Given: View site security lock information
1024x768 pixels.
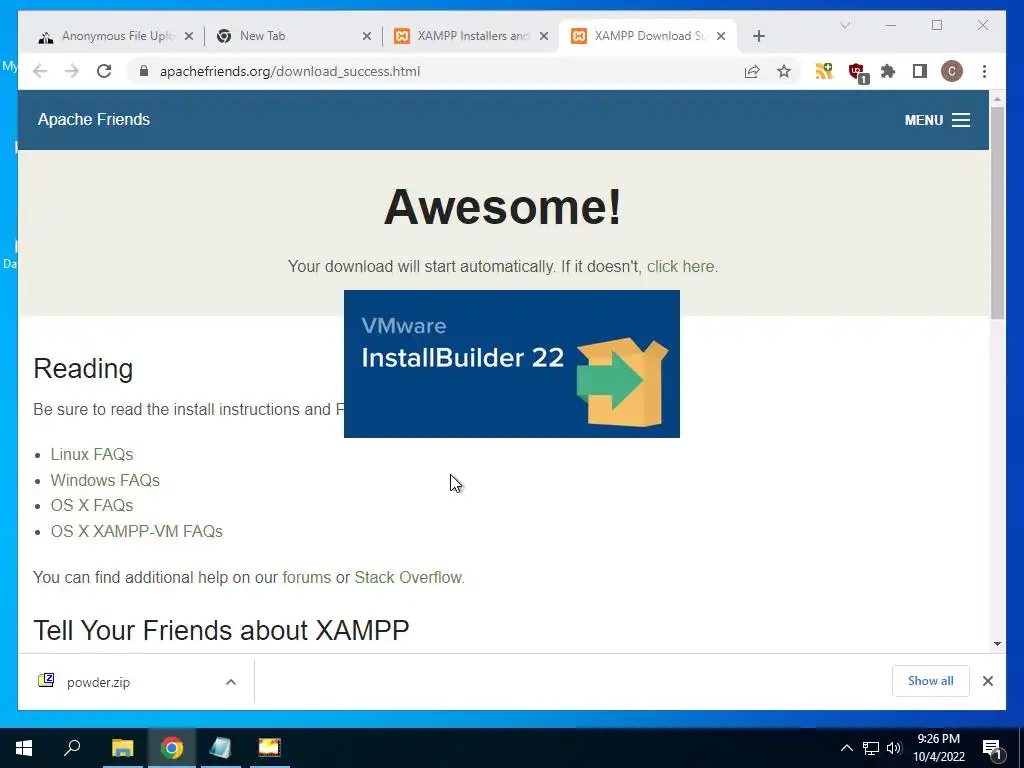Looking at the screenshot, I should (144, 71).
